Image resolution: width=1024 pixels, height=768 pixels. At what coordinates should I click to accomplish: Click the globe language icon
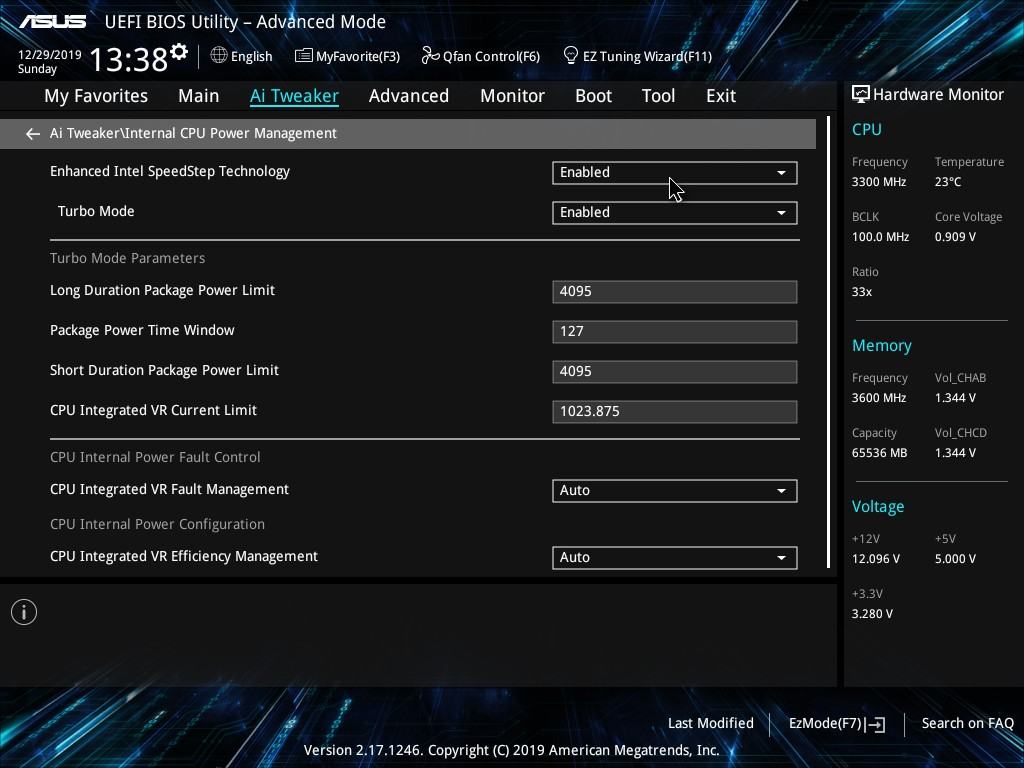click(219, 56)
